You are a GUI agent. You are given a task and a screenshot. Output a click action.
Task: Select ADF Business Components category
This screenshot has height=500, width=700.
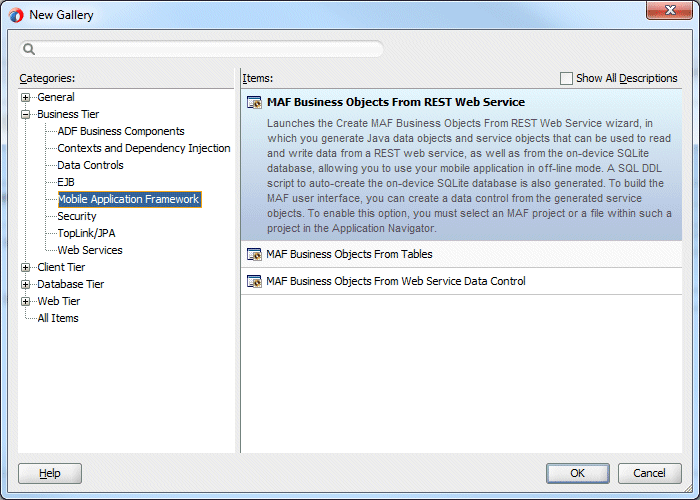[121, 131]
